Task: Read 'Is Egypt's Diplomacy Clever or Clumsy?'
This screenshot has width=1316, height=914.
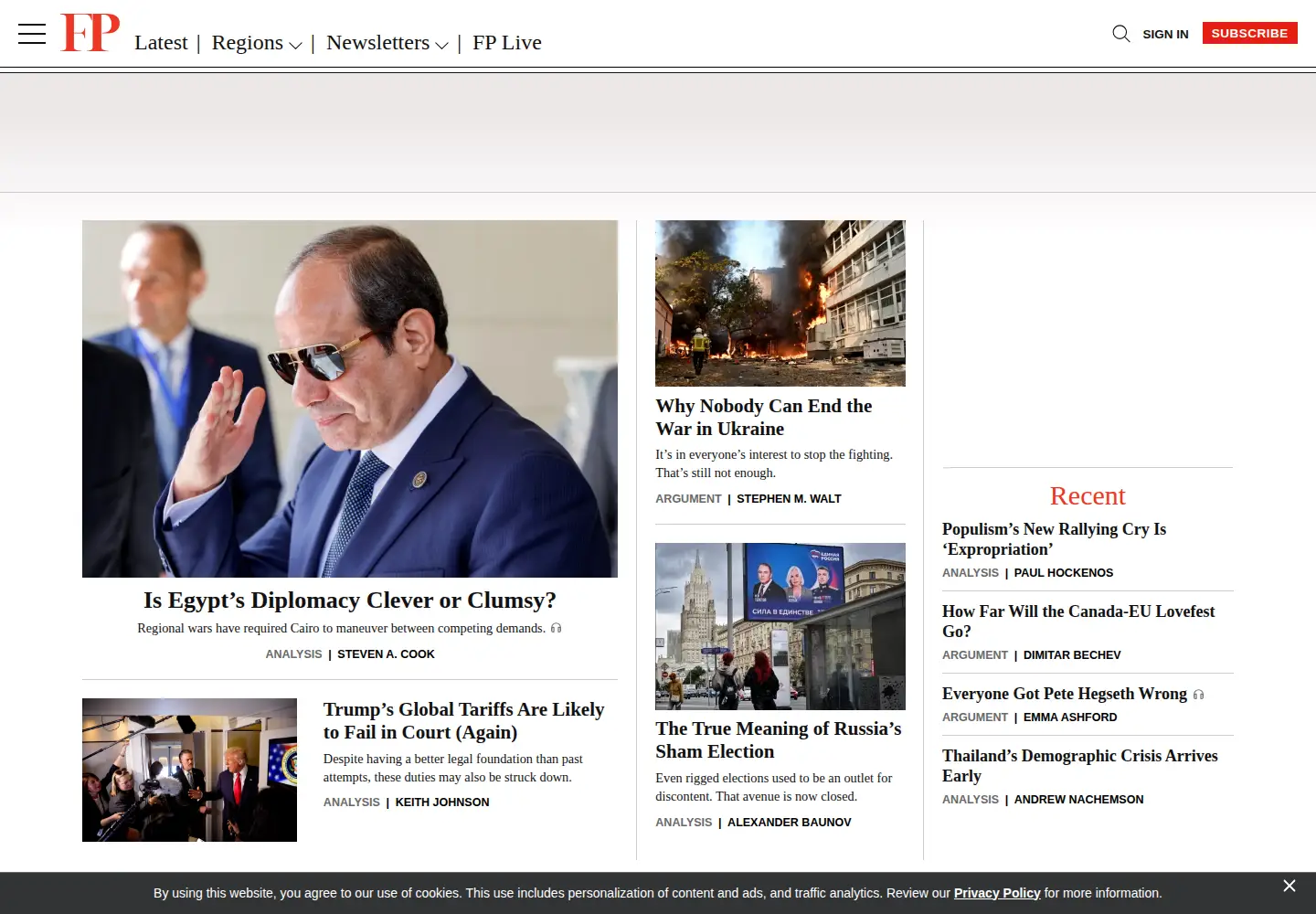Action: tap(350, 600)
